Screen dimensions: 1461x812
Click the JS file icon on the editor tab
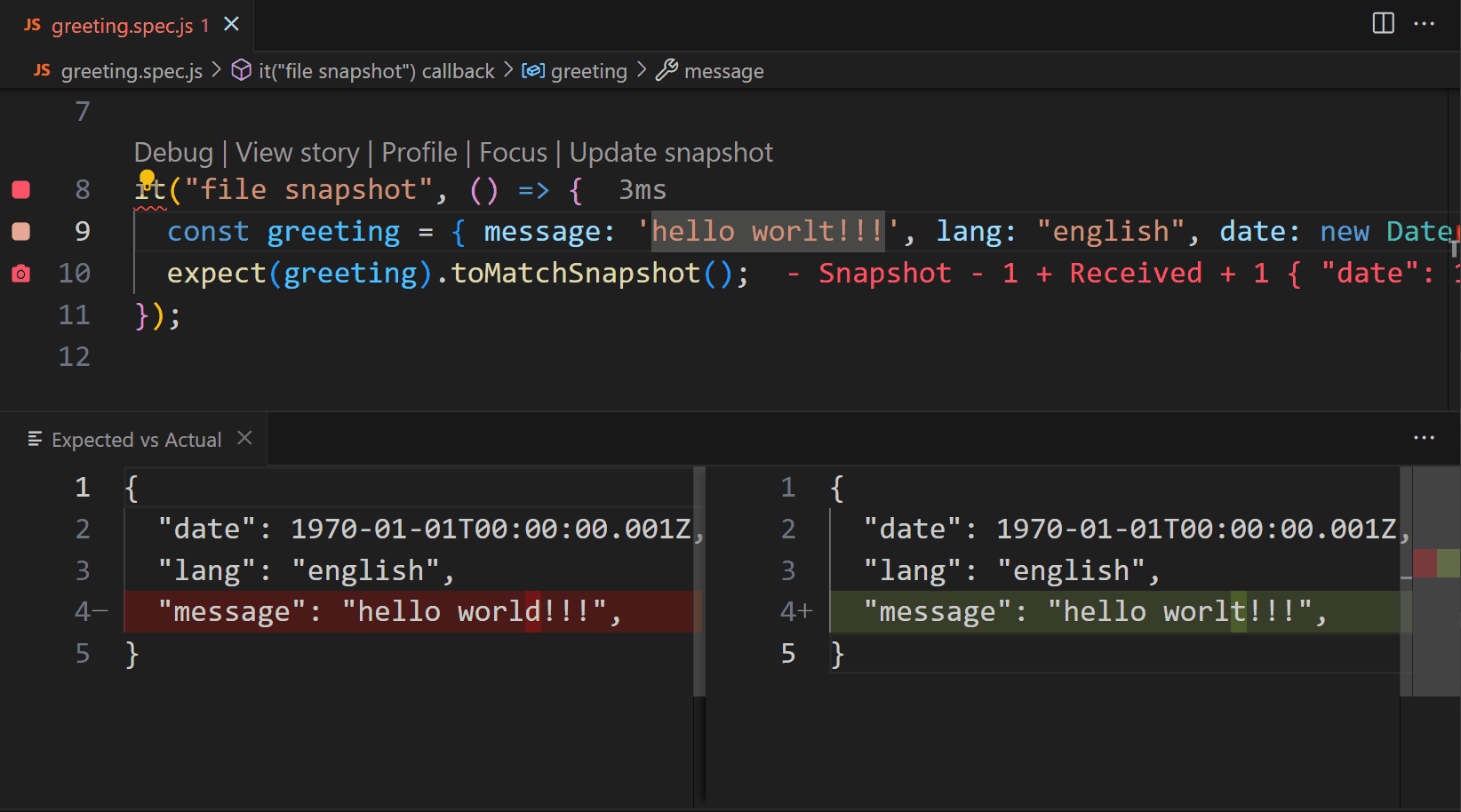31,25
